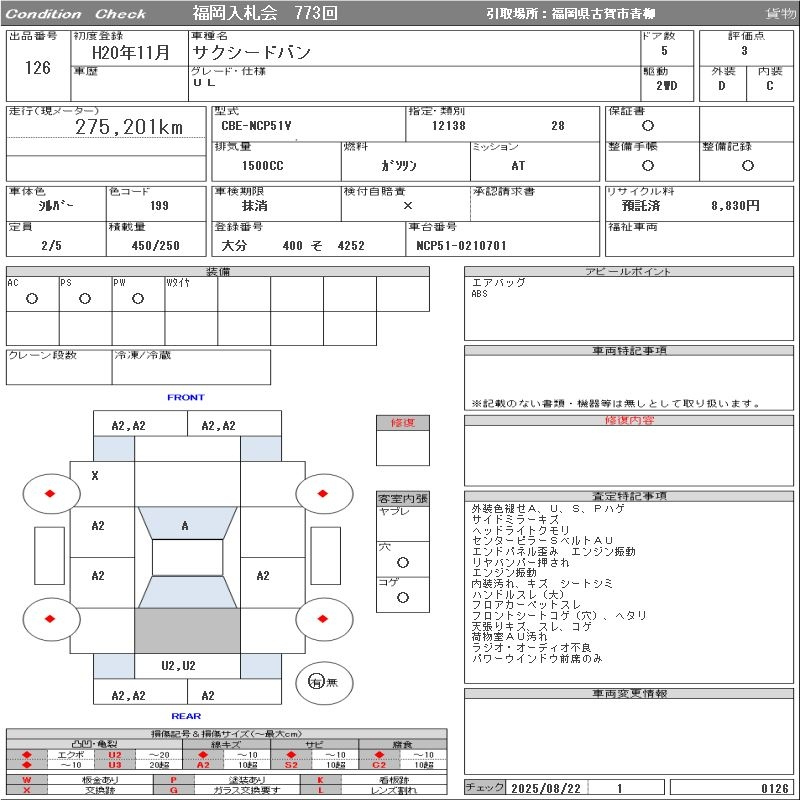800x800 pixels.
Task: Click the blue REAR label below the diagram
Action: pos(186,716)
